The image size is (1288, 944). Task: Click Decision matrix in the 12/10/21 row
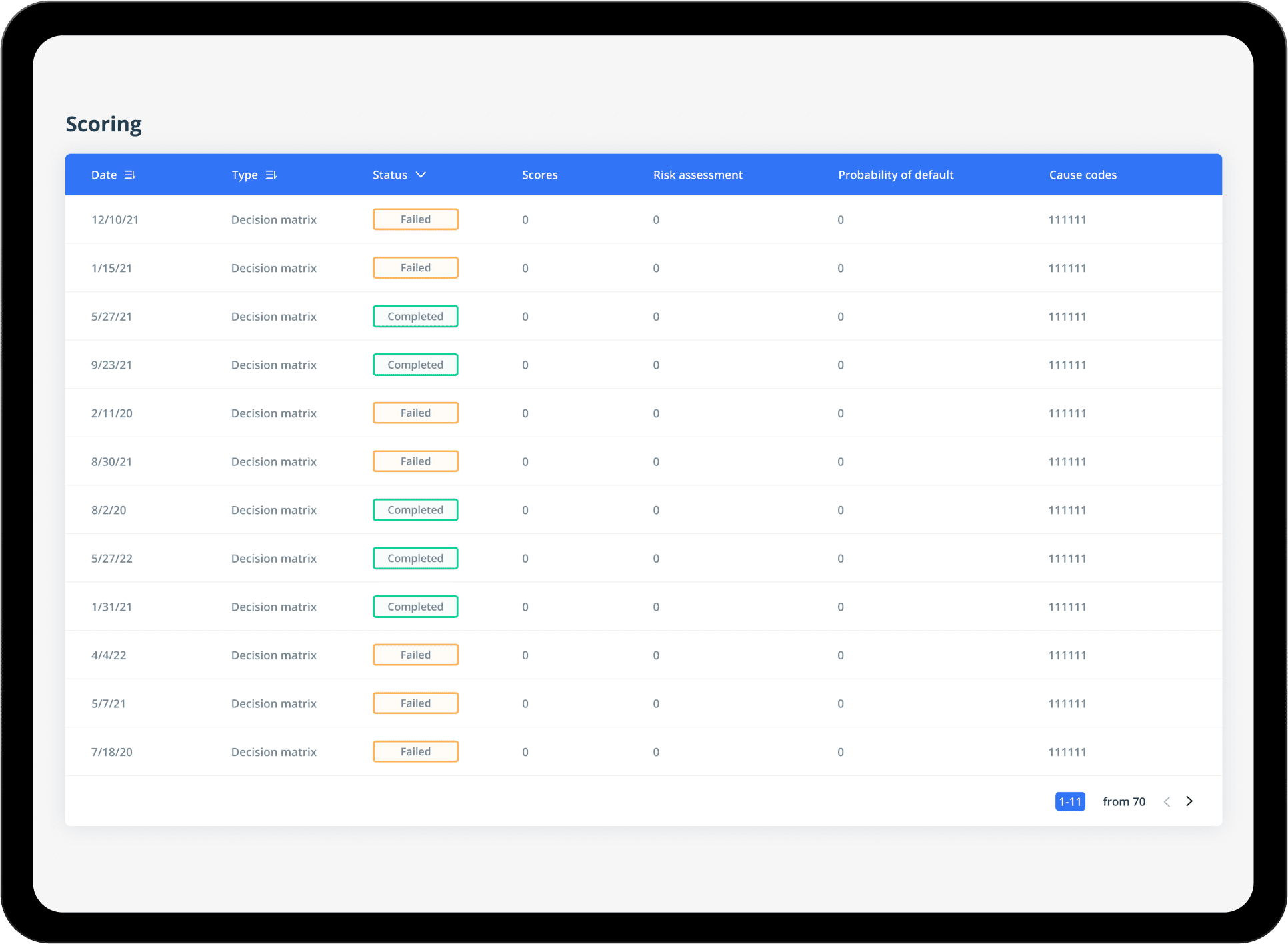click(274, 220)
